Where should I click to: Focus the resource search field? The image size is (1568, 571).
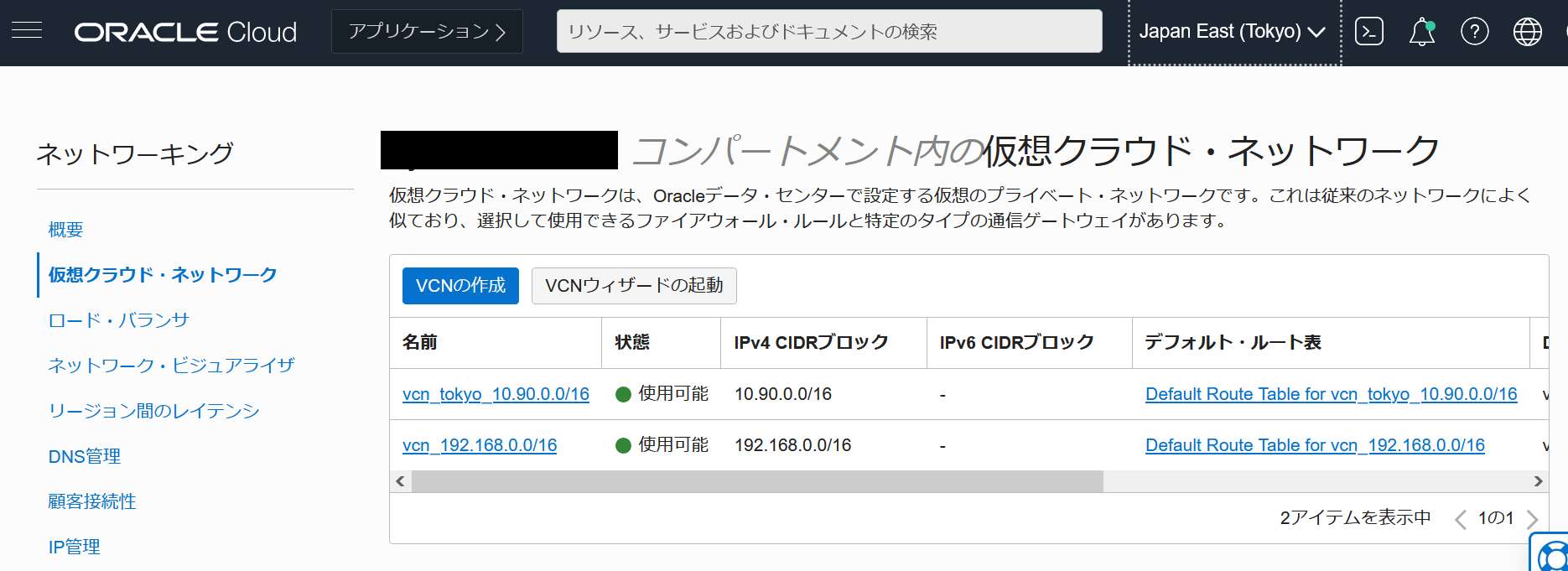tap(829, 32)
